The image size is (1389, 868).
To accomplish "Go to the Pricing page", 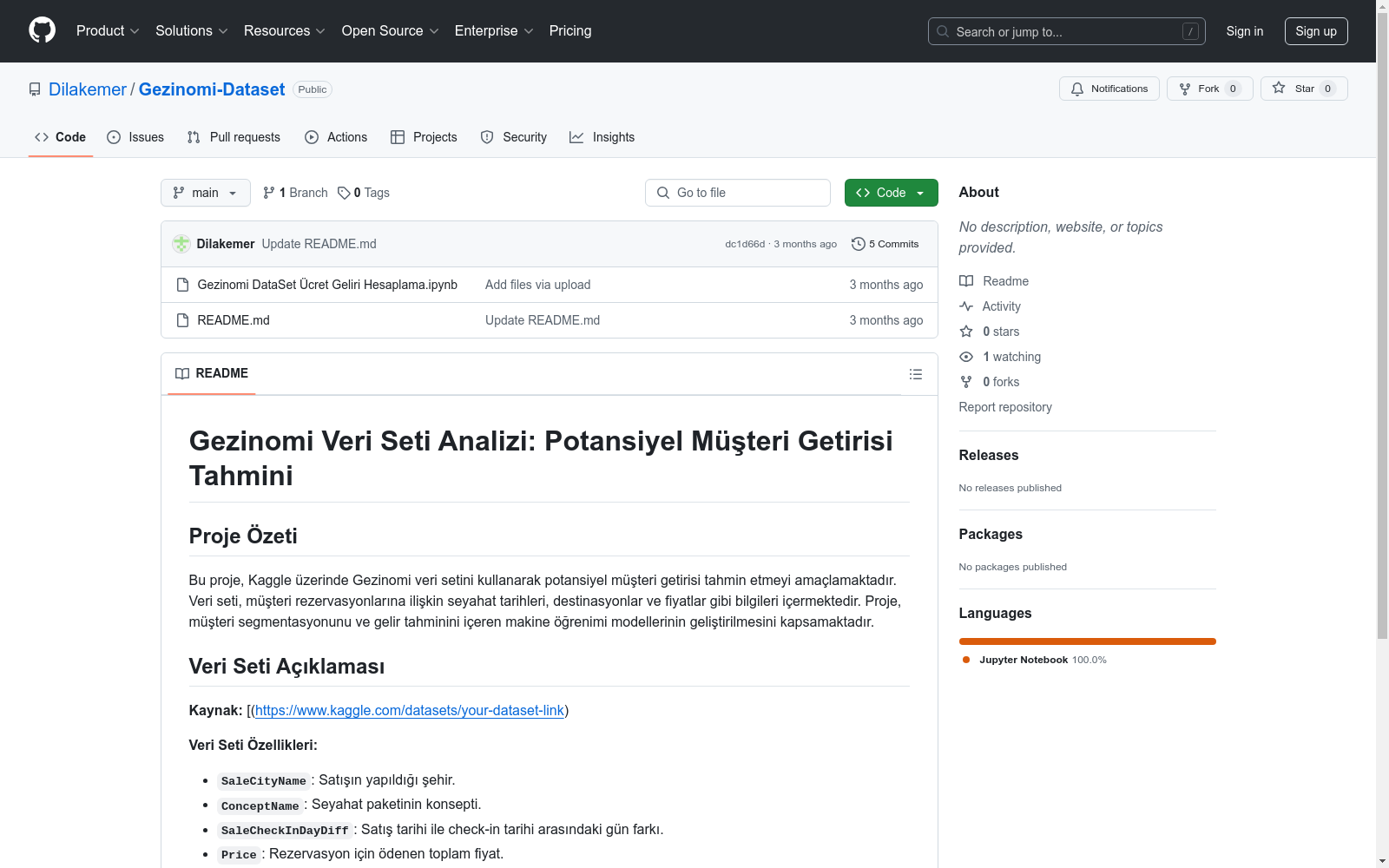I will pos(570,31).
